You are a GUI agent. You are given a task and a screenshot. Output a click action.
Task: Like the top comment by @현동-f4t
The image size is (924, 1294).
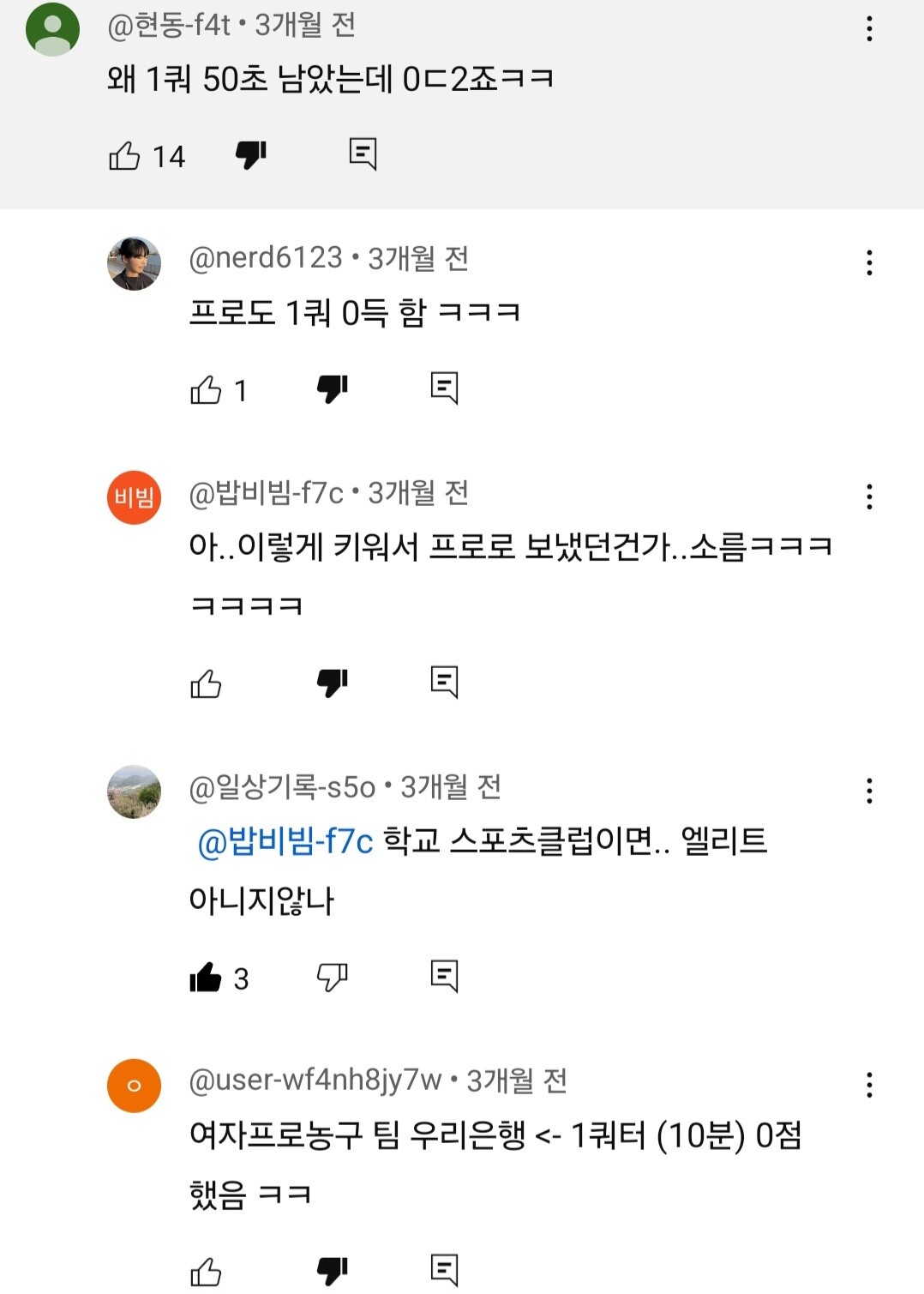pyautogui.click(x=124, y=156)
